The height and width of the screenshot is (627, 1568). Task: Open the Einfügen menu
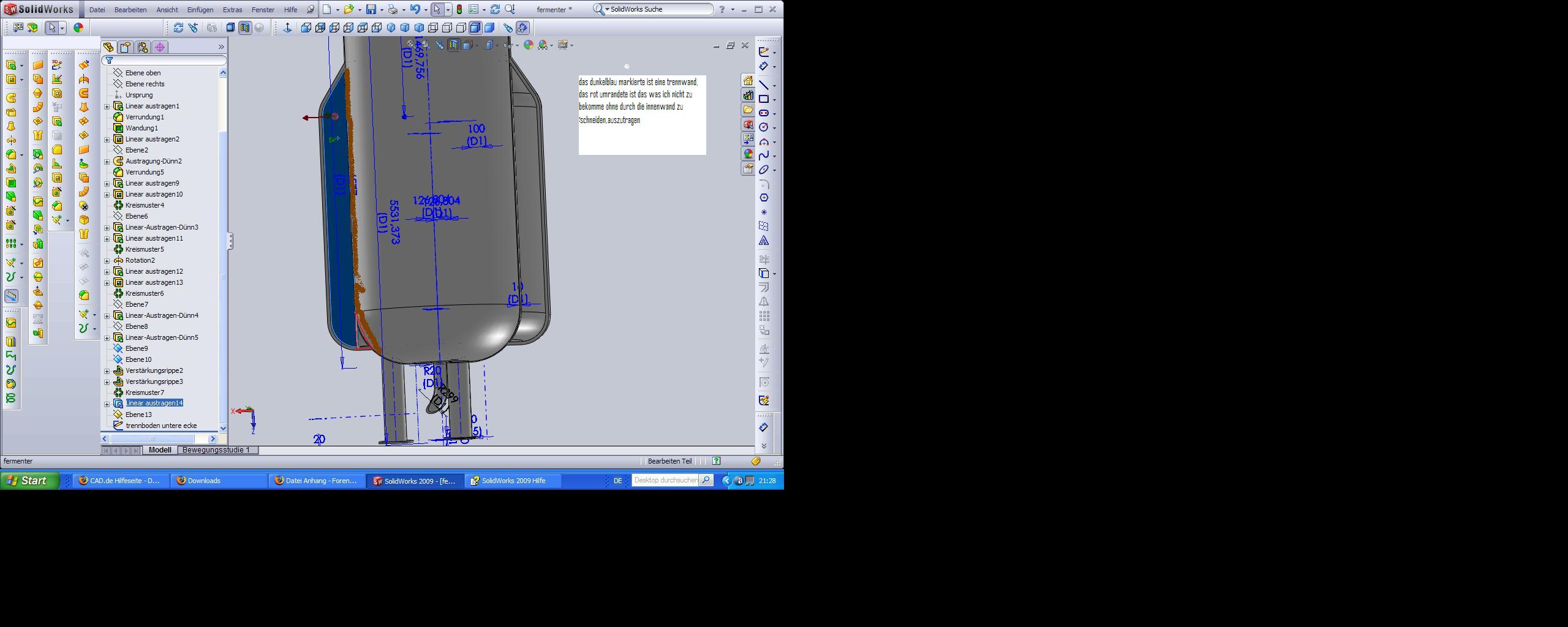coord(200,10)
